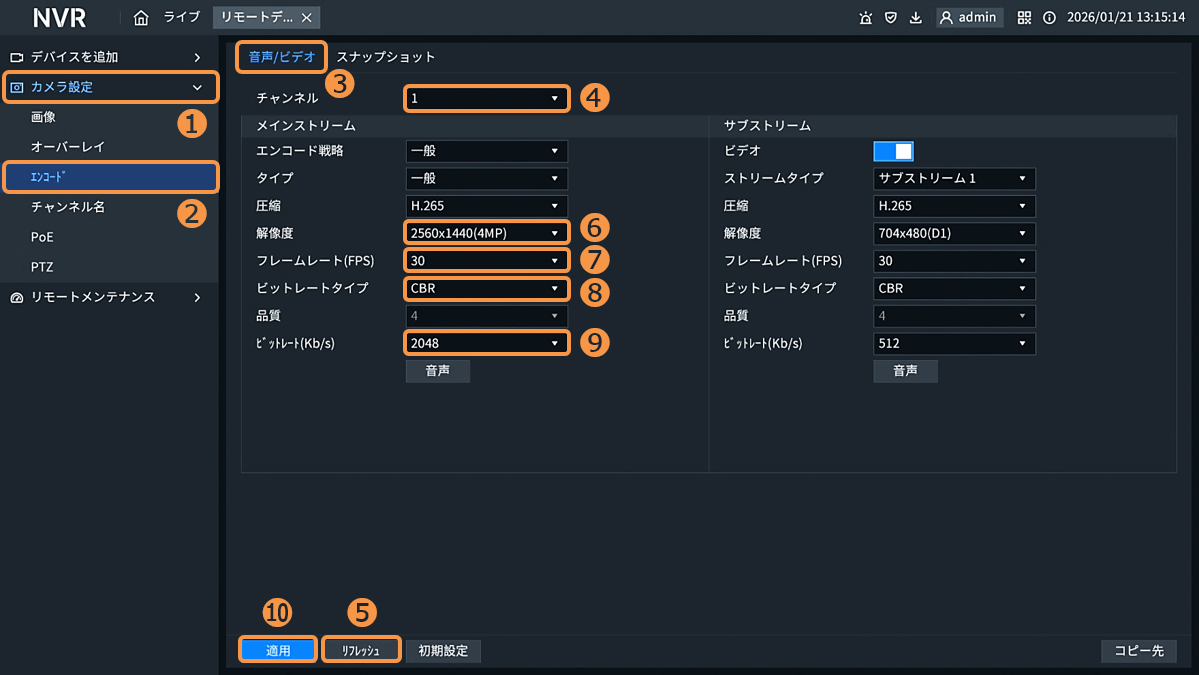
Task: Open the チャンネル dropdown
Action: click(x=487, y=99)
